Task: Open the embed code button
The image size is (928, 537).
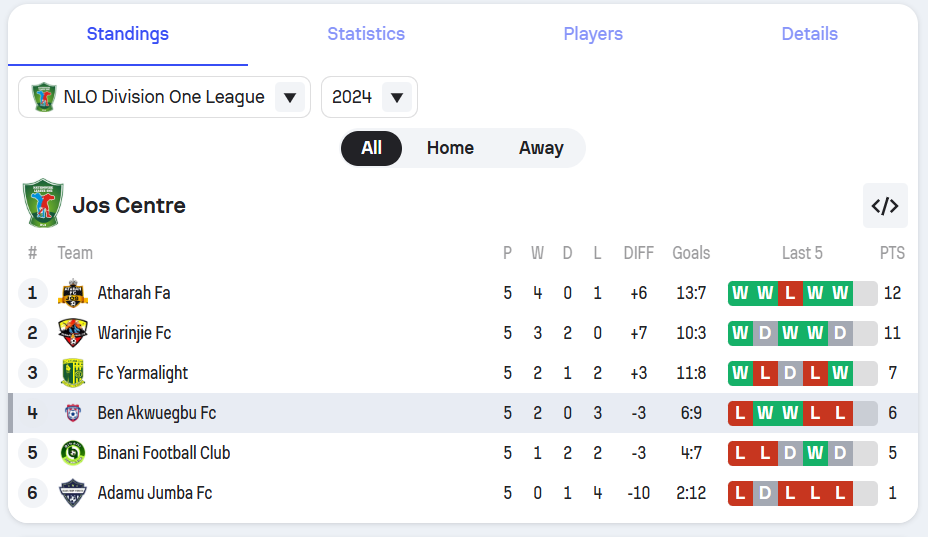Action: pos(885,206)
